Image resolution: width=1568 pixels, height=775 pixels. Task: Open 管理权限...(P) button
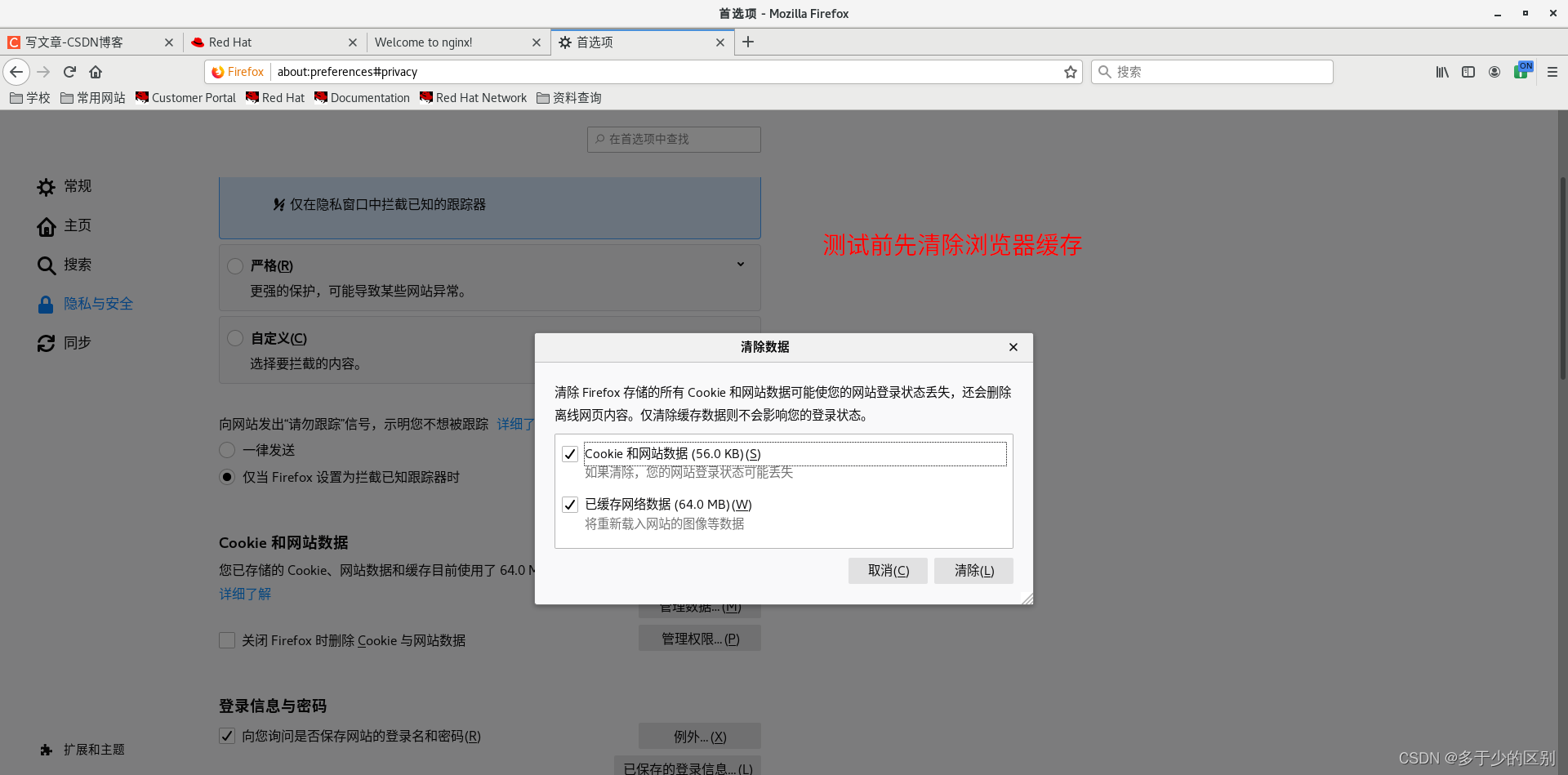(700, 639)
